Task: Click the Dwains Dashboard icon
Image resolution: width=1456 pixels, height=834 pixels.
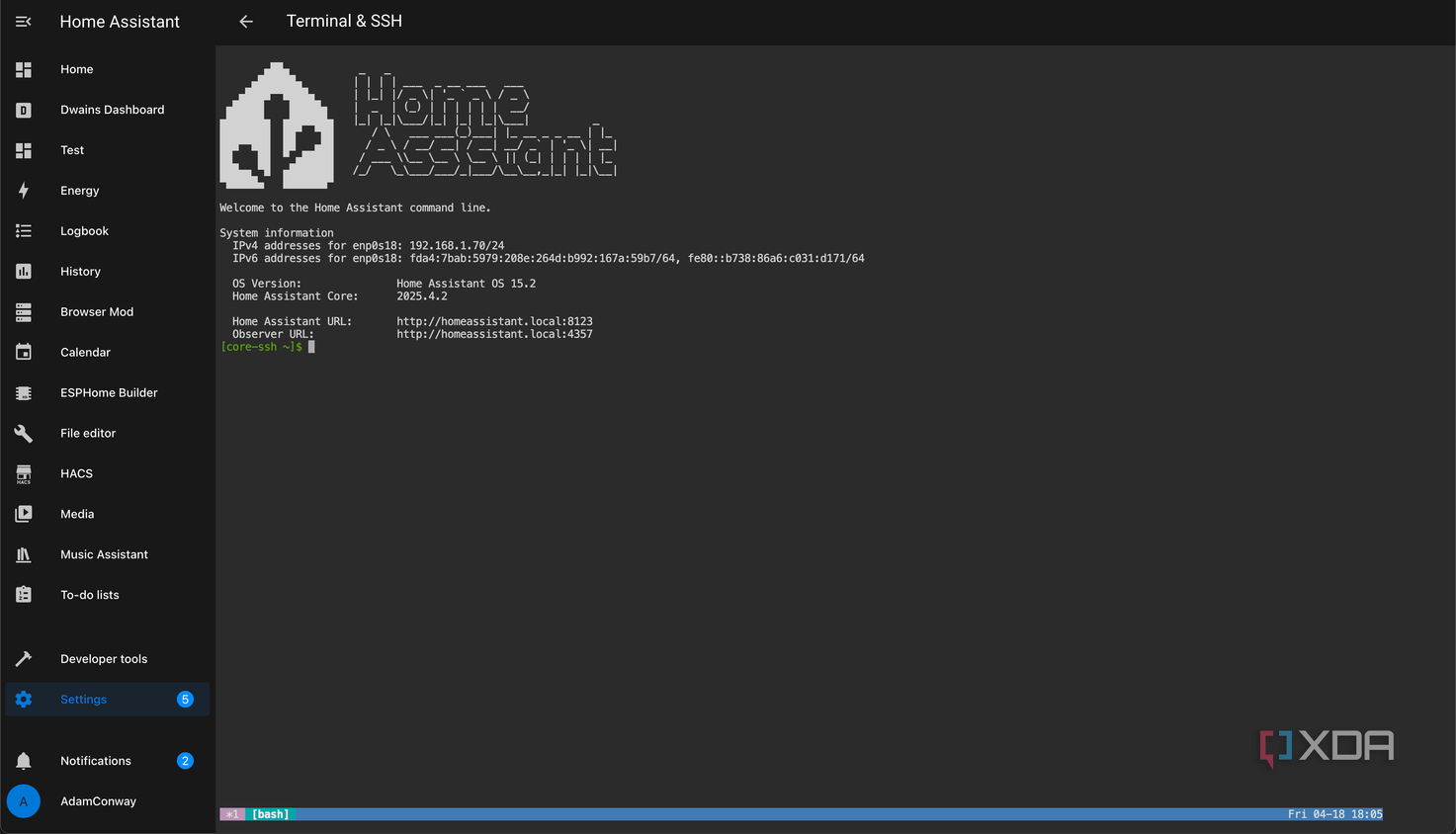Action: click(24, 110)
